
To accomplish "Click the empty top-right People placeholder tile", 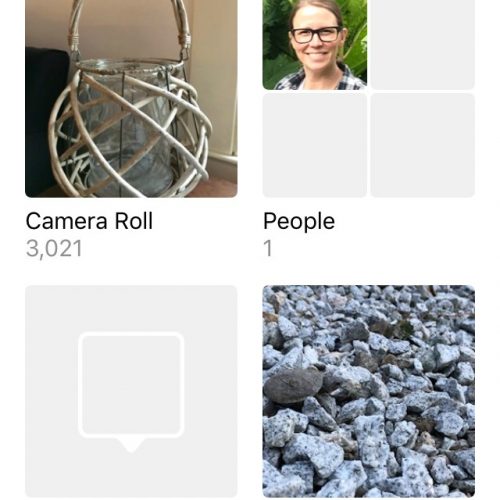I will pyautogui.click(x=423, y=45).
